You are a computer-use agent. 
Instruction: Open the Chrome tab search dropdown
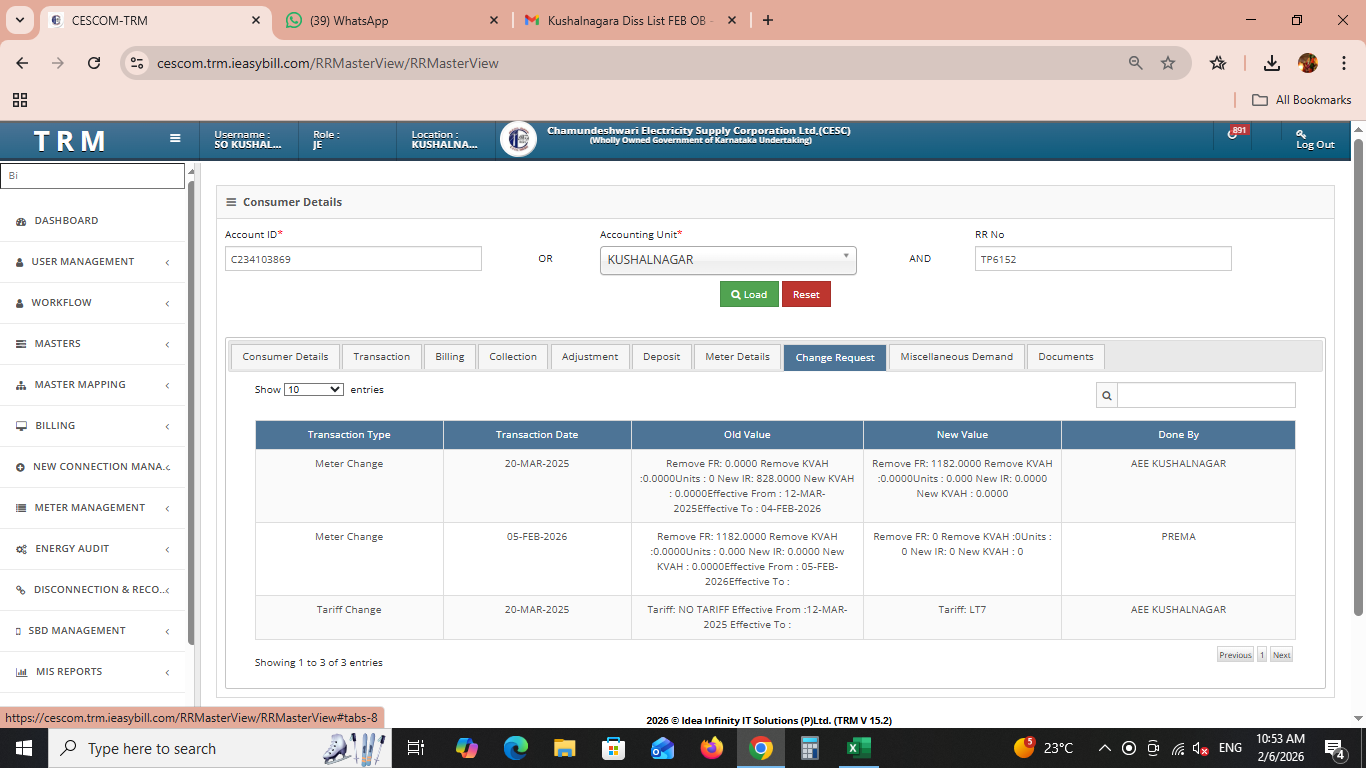tap(19, 20)
